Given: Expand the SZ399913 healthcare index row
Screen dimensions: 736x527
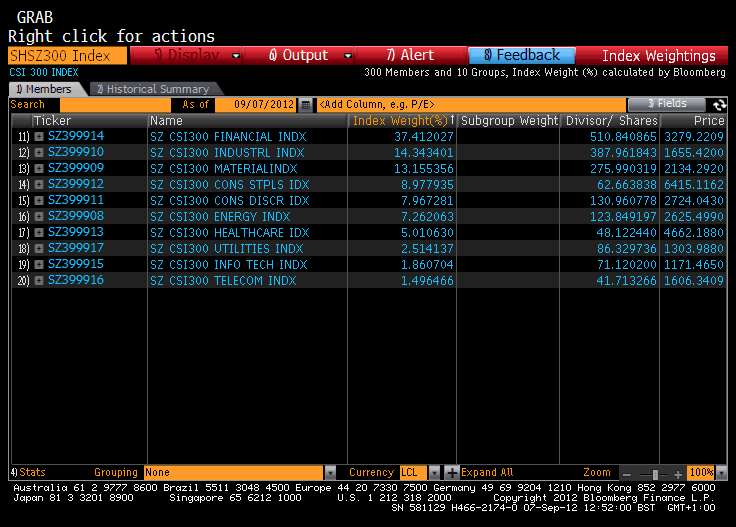Looking at the screenshot, I should click(x=39, y=232).
